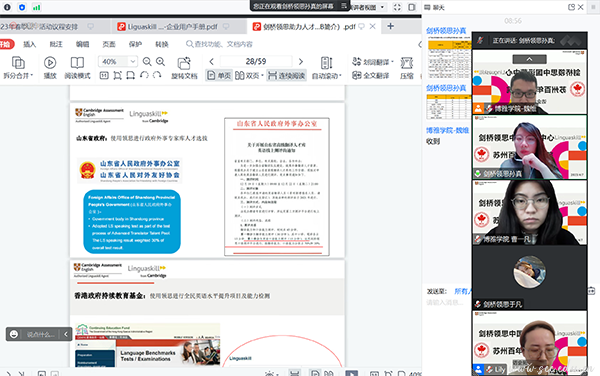Screen dimensions: 600x376
Task: Switch to the 活动议程安排 document tab
Action: point(46,26)
